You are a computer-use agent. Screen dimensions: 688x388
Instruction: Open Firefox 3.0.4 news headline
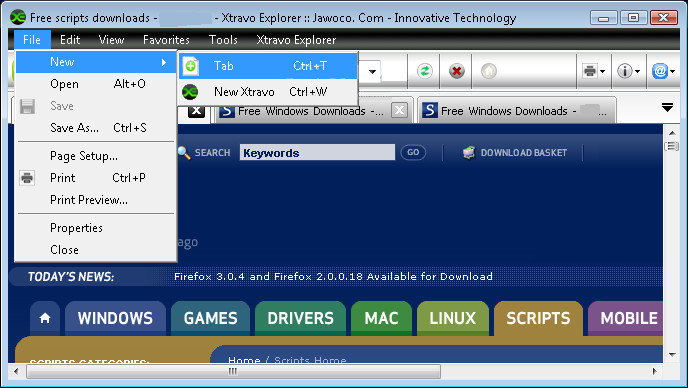click(x=333, y=277)
